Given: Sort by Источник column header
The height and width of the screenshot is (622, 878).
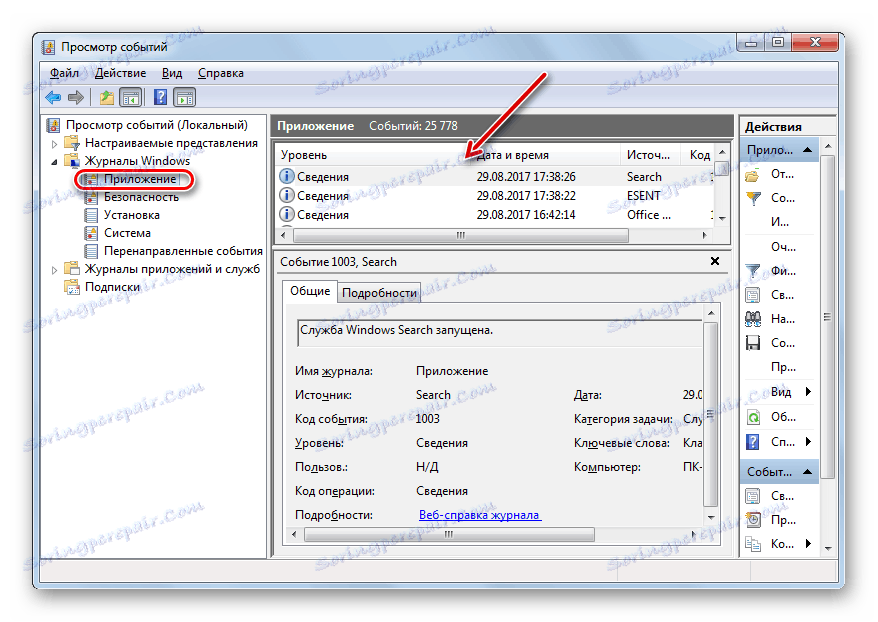Looking at the screenshot, I should tap(650, 155).
